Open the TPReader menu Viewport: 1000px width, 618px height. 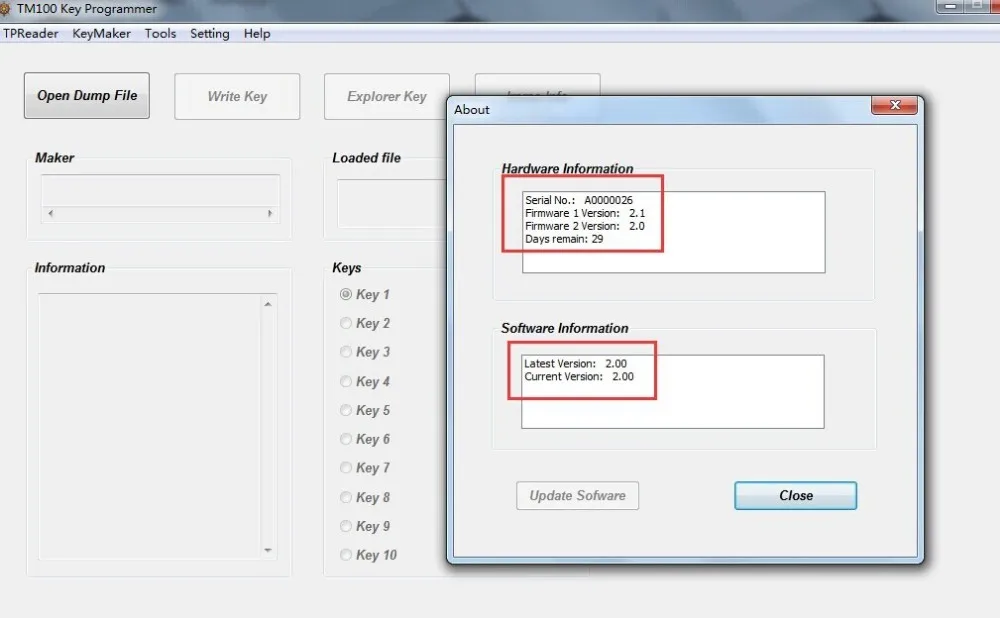31,33
